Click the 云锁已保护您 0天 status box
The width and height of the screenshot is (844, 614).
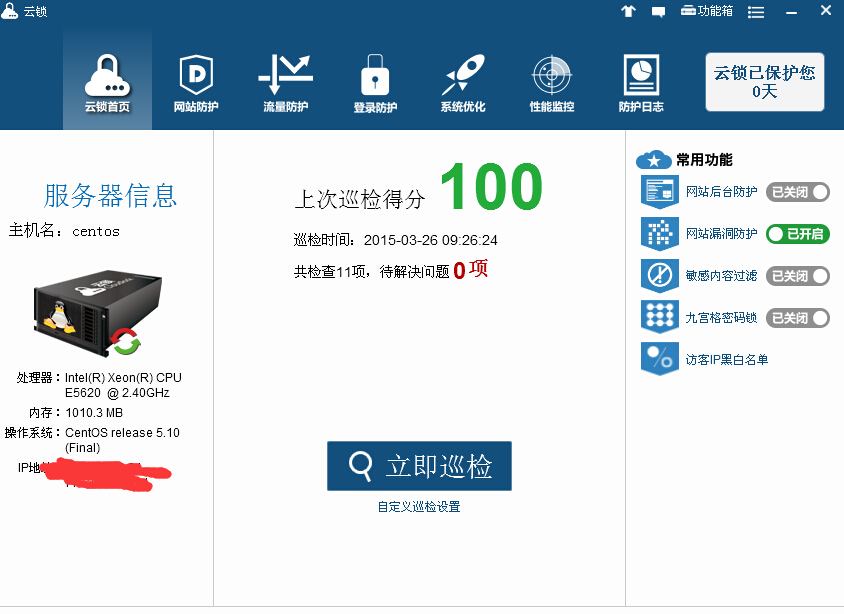[x=764, y=82]
